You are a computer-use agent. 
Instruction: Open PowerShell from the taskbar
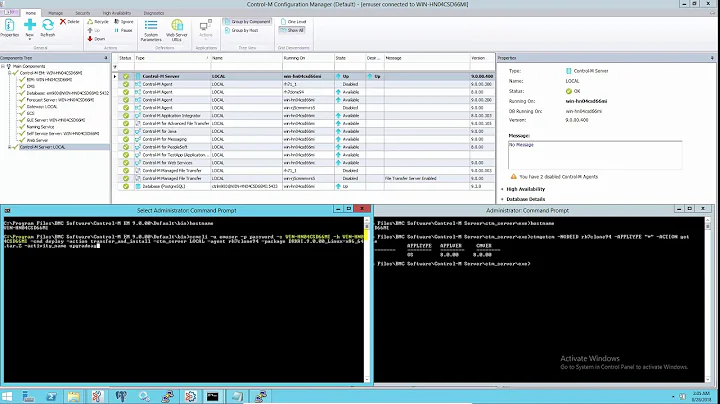click(51, 396)
